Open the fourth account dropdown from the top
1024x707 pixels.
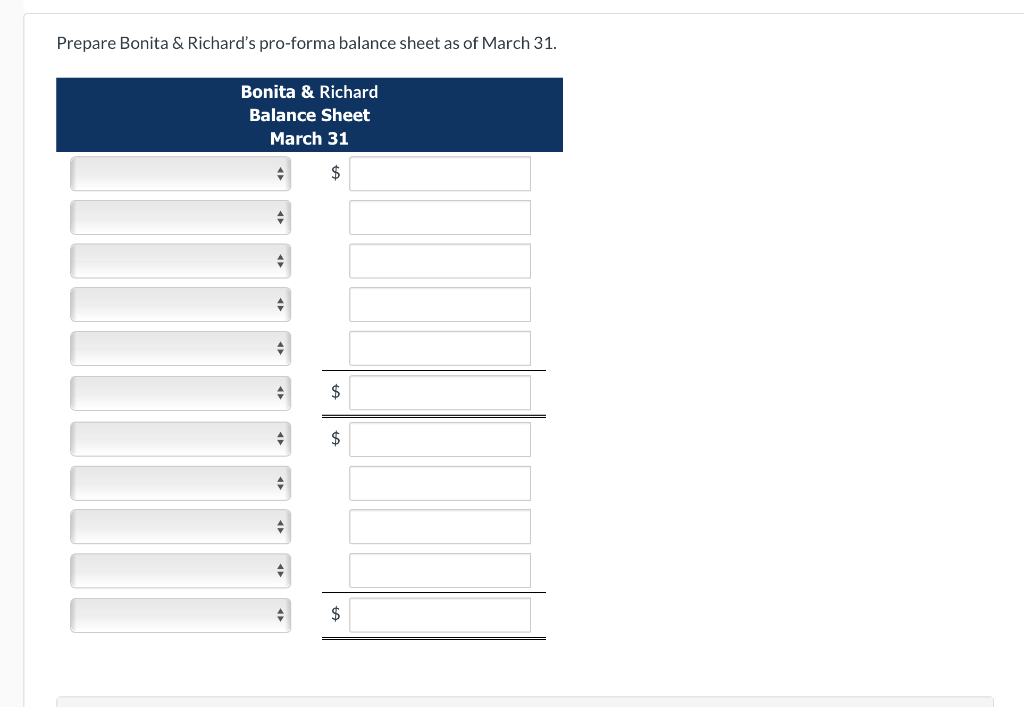coord(180,304)
